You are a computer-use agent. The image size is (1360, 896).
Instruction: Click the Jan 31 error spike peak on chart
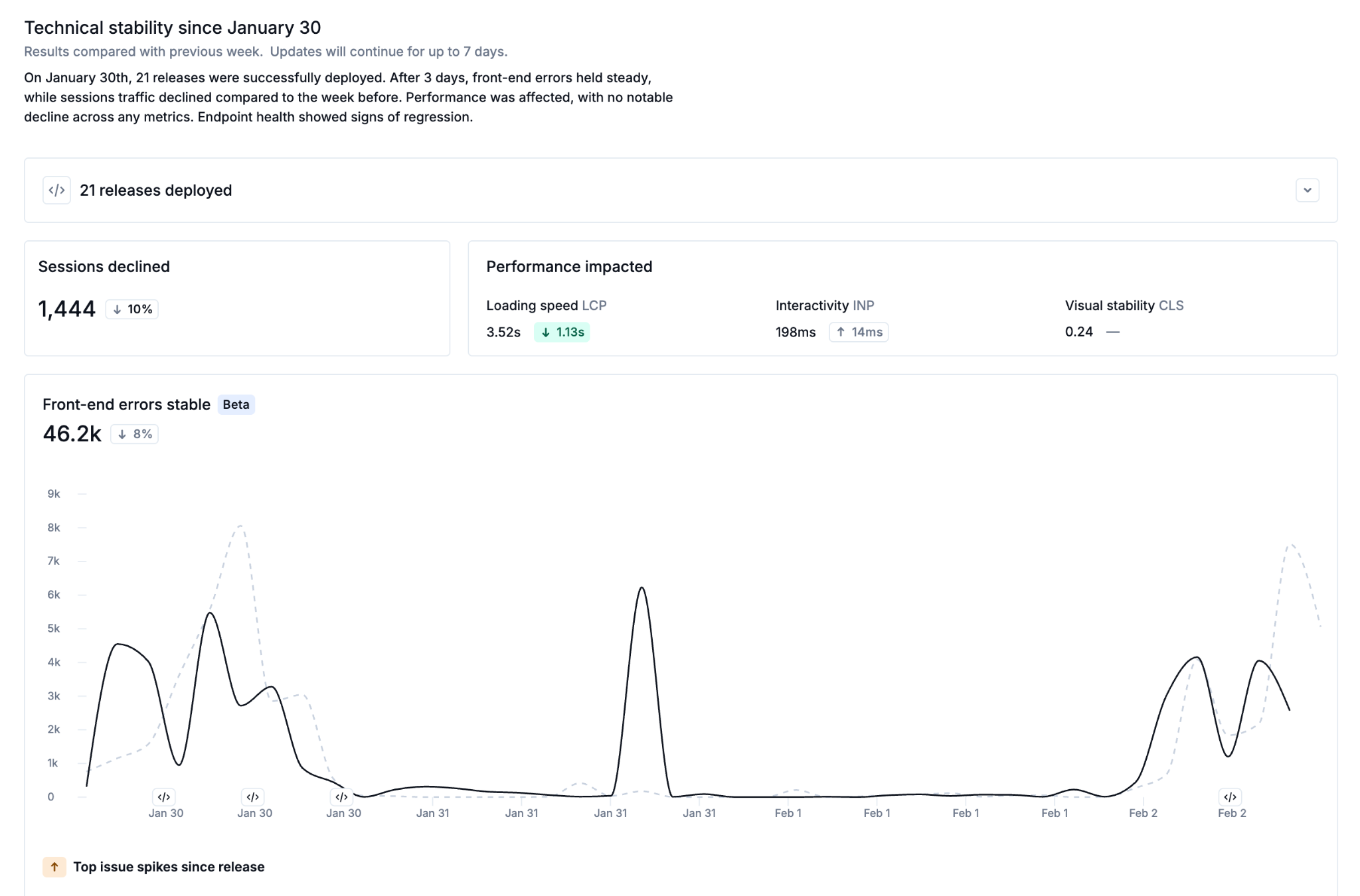pos(641,588)
